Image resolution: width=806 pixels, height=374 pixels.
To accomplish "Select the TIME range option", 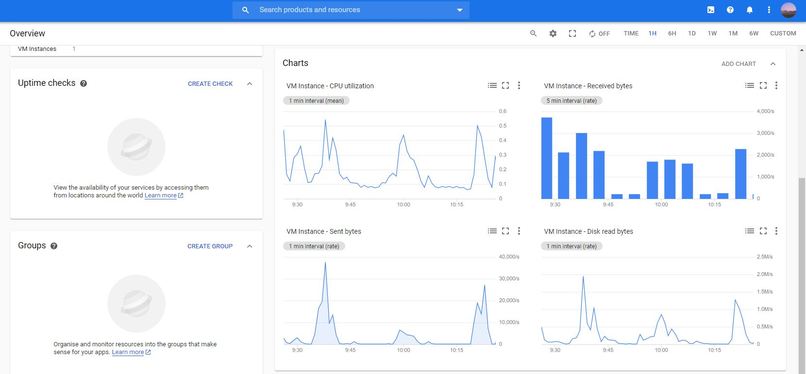I will (x=631, y=33).
